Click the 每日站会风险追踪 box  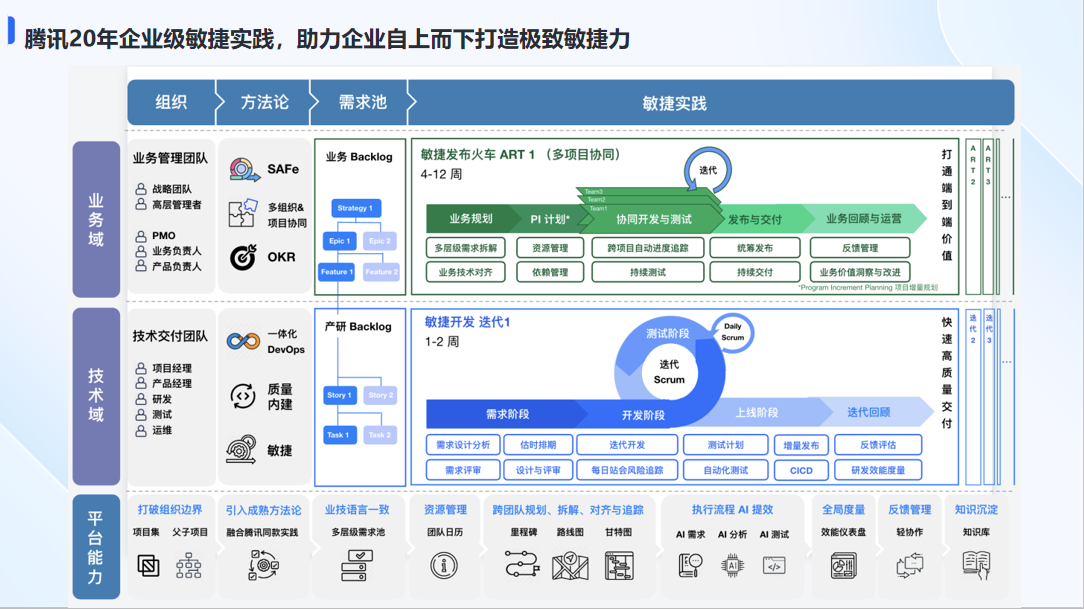pyautogui.click(x=627, y=470)
